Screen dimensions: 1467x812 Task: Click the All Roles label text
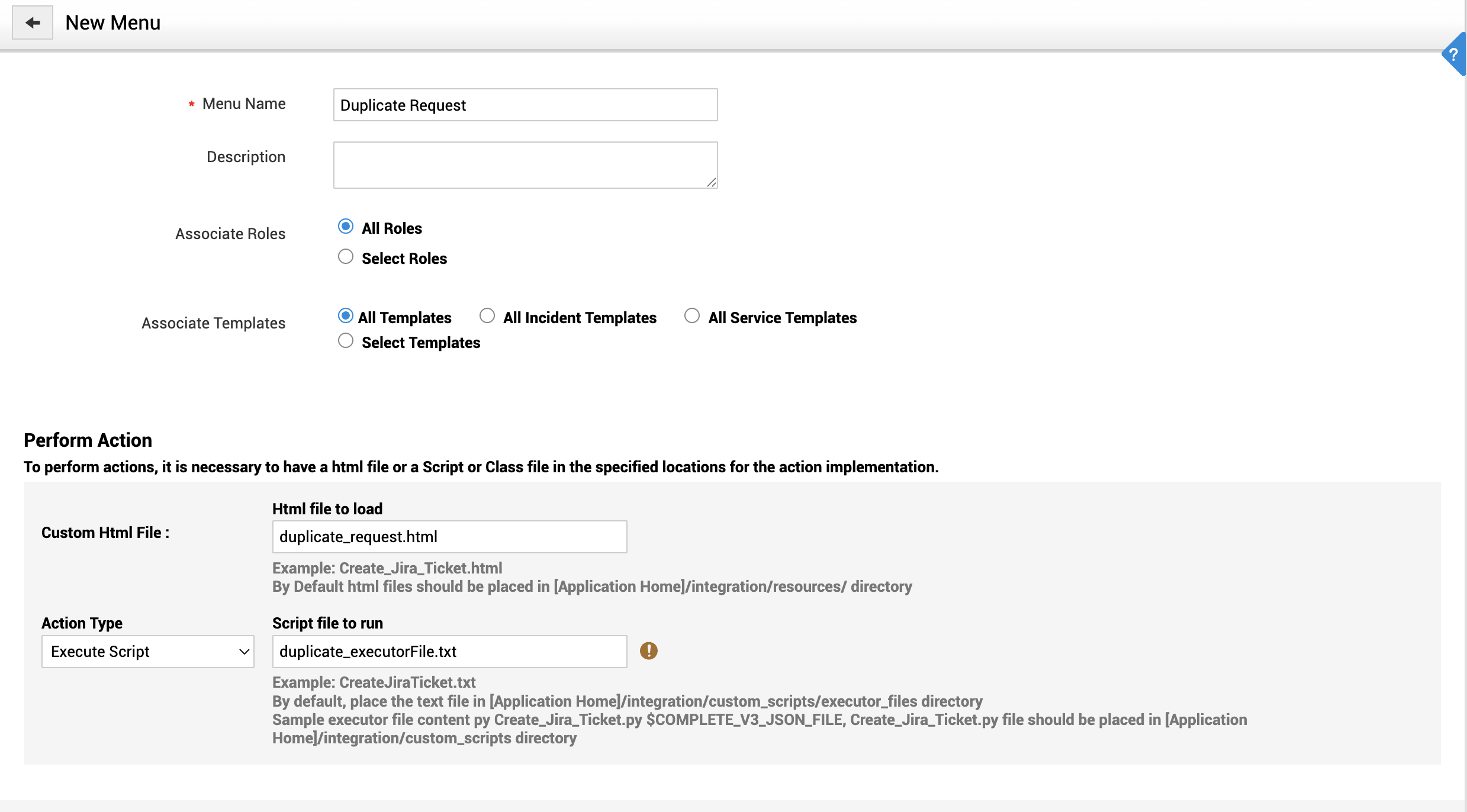pyautogui.click(x=392, y=228)
